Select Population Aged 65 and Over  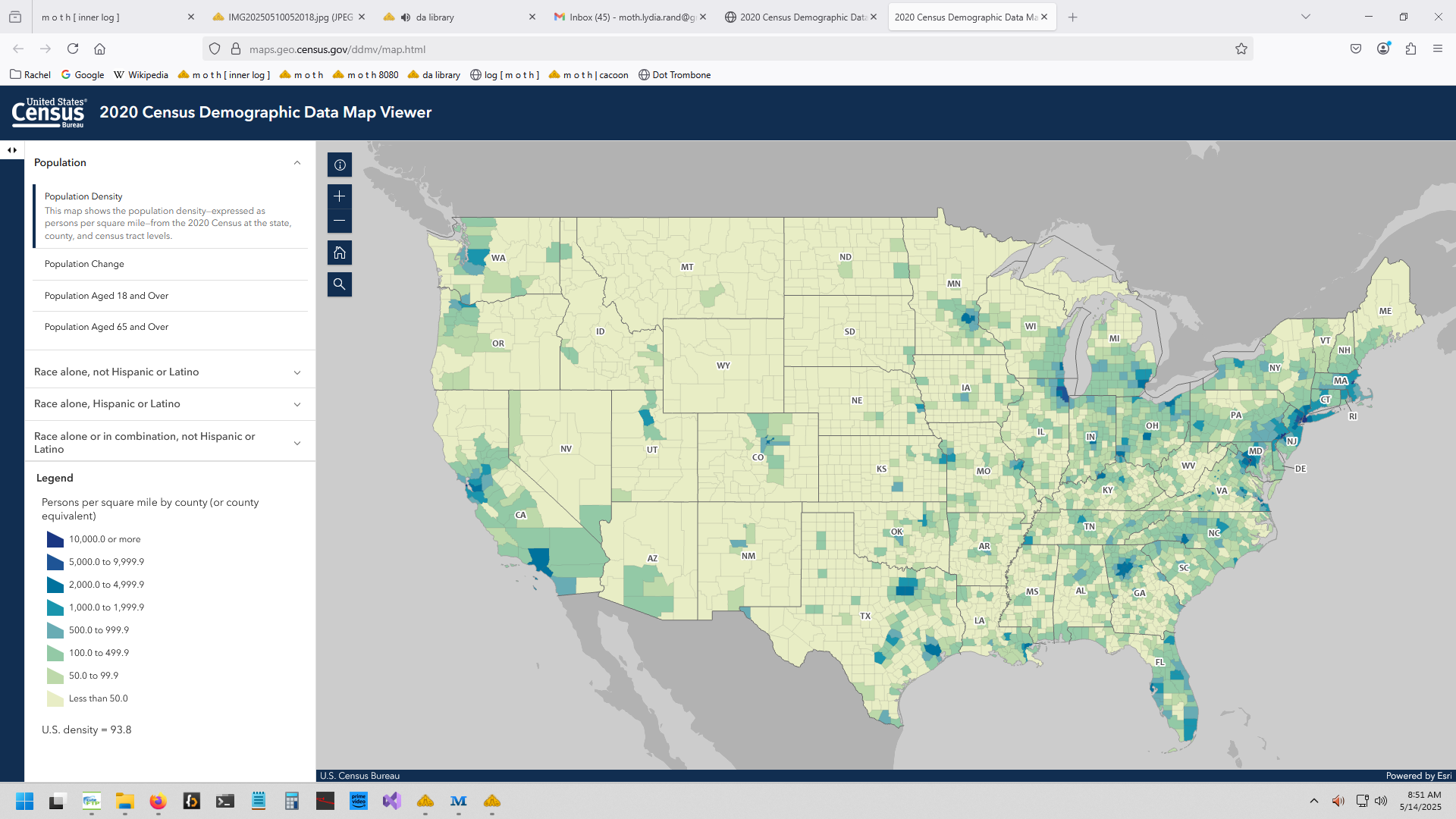click(x=106, y=327)
